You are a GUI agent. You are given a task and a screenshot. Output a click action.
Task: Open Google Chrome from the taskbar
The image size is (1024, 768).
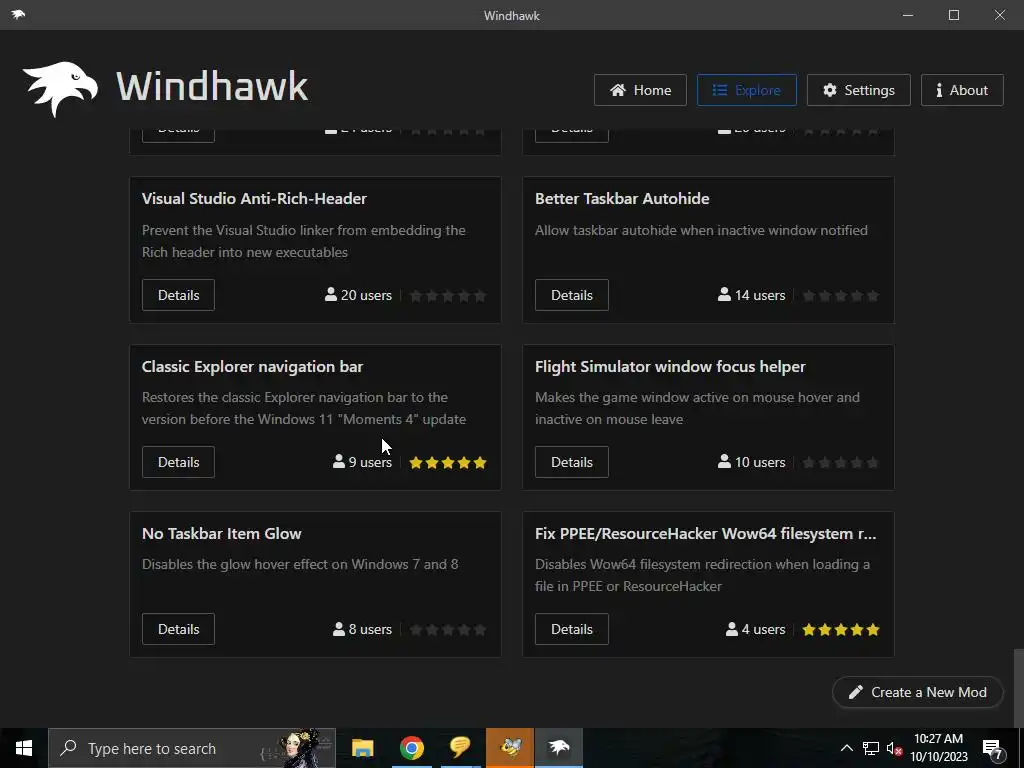point(411,748)
